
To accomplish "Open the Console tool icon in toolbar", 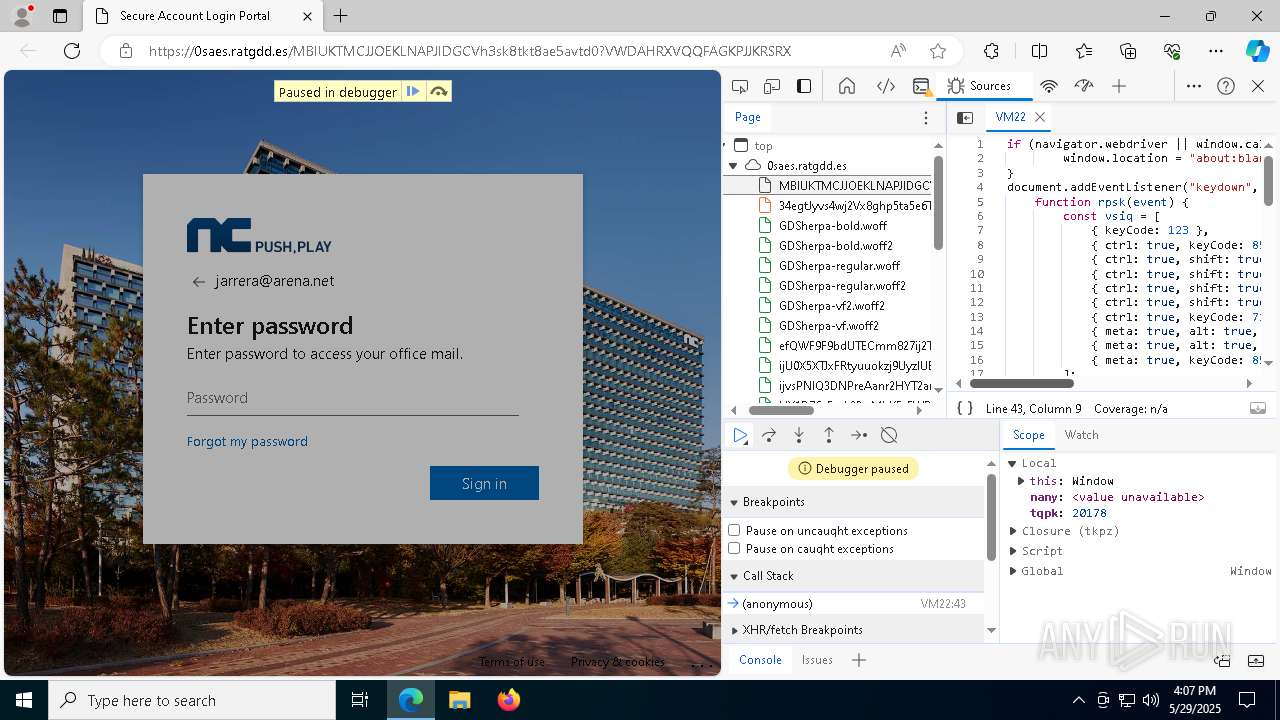I will point(922,86).
